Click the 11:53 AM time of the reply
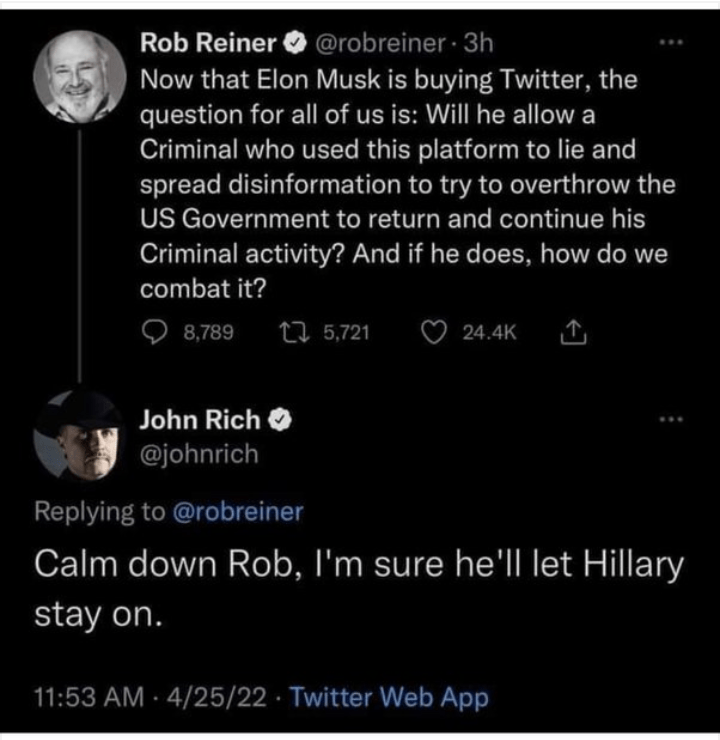Image resolution: width=720 pixels, height=740 pixels. pyautogui.click(x=77, y=697)
